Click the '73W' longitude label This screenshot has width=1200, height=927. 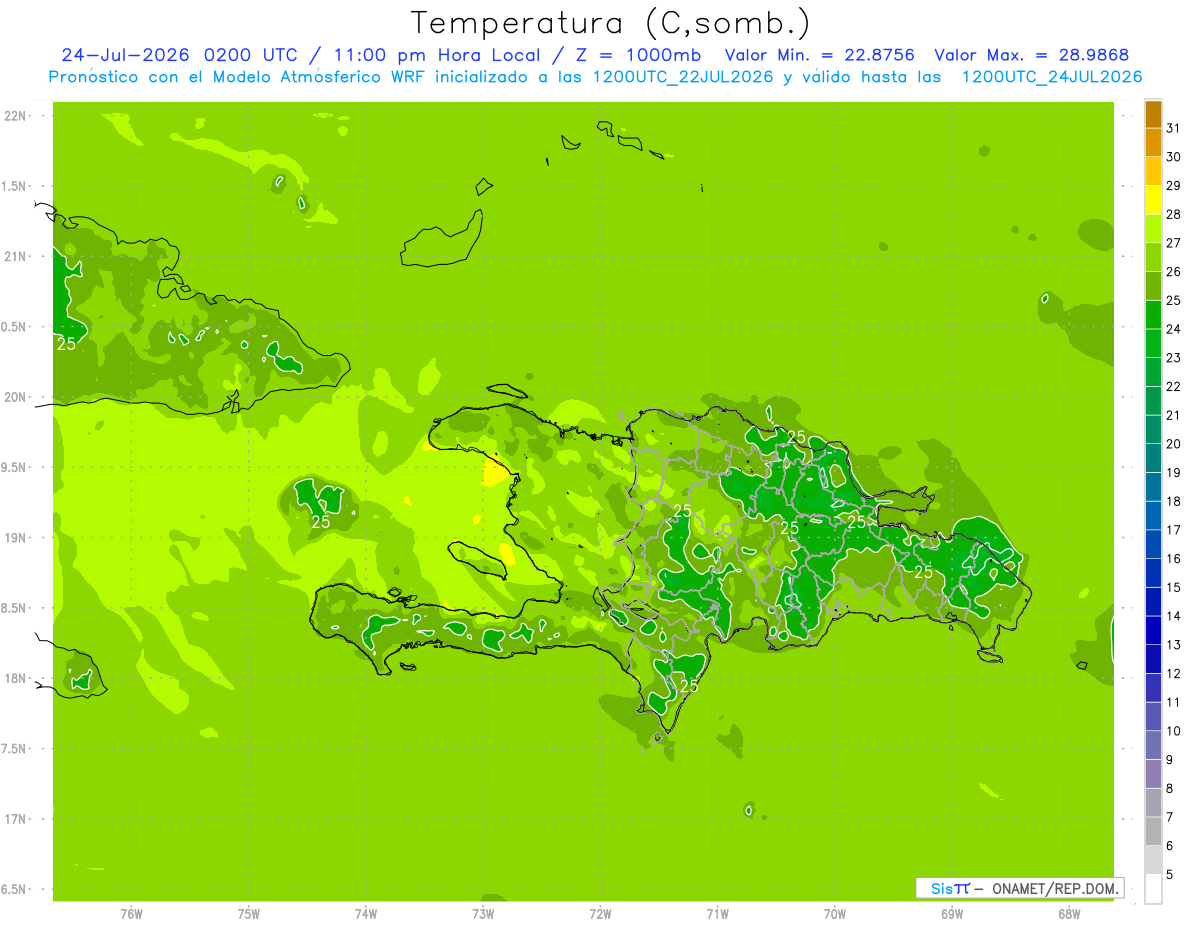483,913
